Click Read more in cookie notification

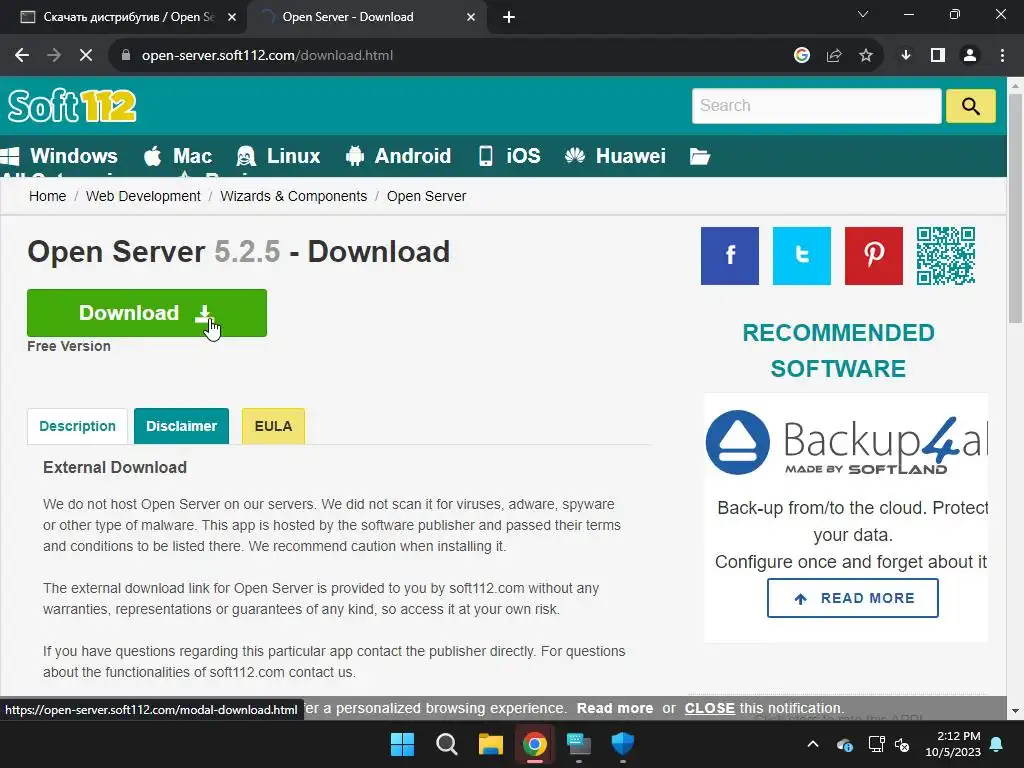tap(615, 709)
